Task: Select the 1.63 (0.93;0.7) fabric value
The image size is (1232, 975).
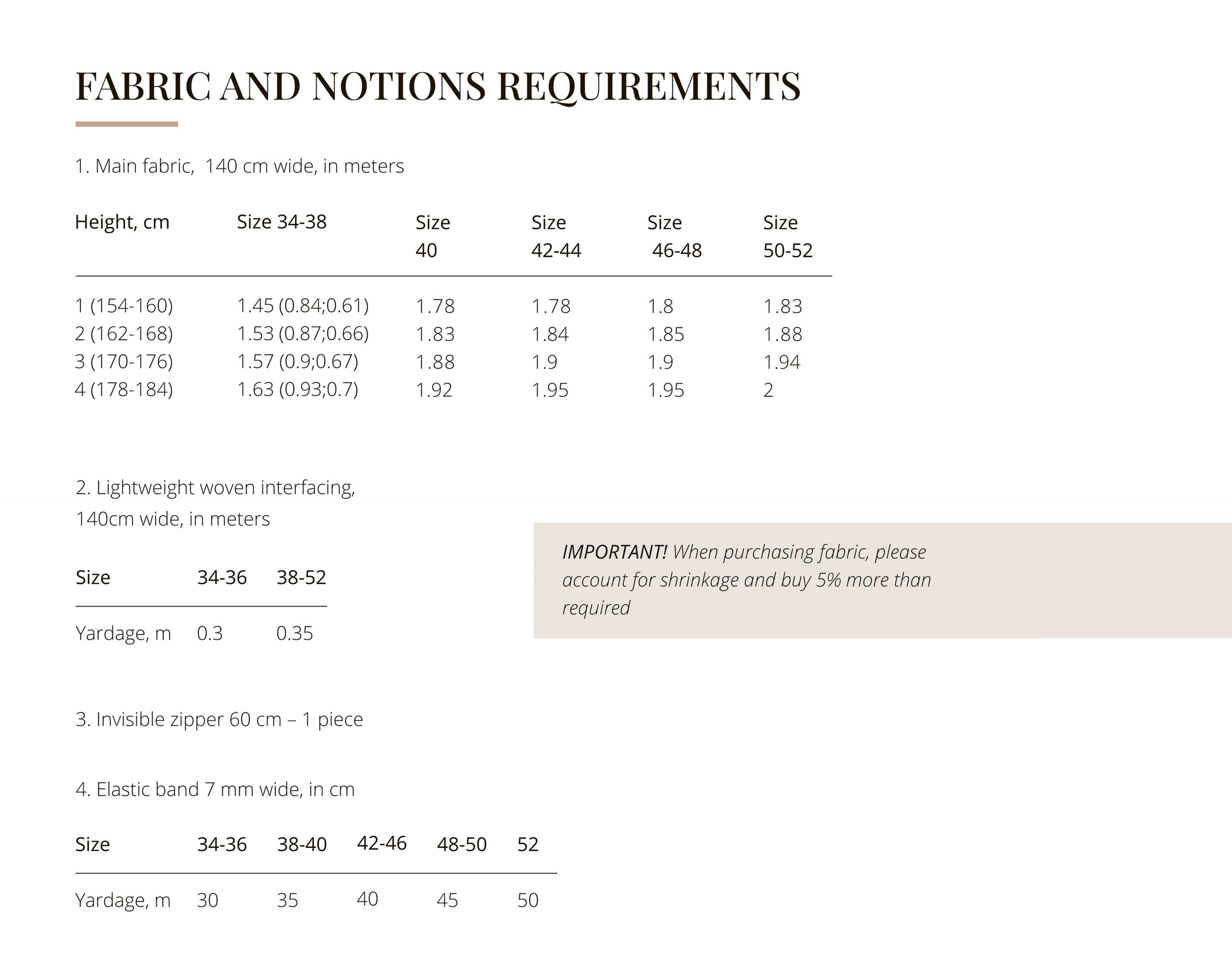Action: point(297,390)
